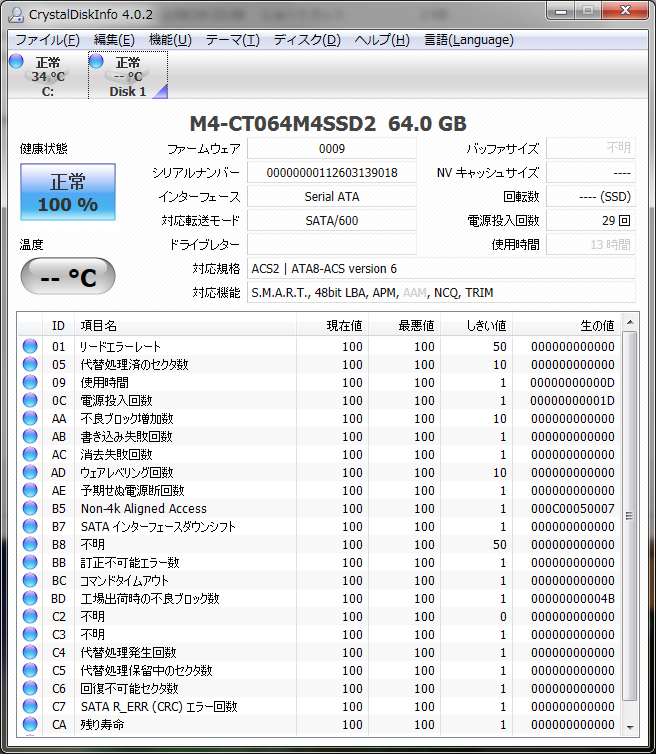Click the 電源投入回数 field showing 29 回
The width and height of the screenshot is (656, 754).
[x=591, y=221]
